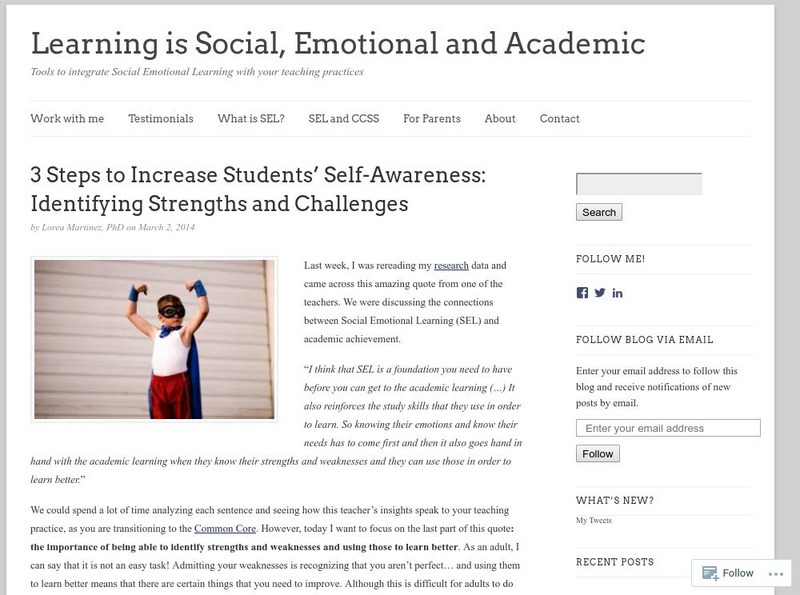Open the Facebook profile icon
This screenshot has height=595, width=800.
(x=582, y=293)
